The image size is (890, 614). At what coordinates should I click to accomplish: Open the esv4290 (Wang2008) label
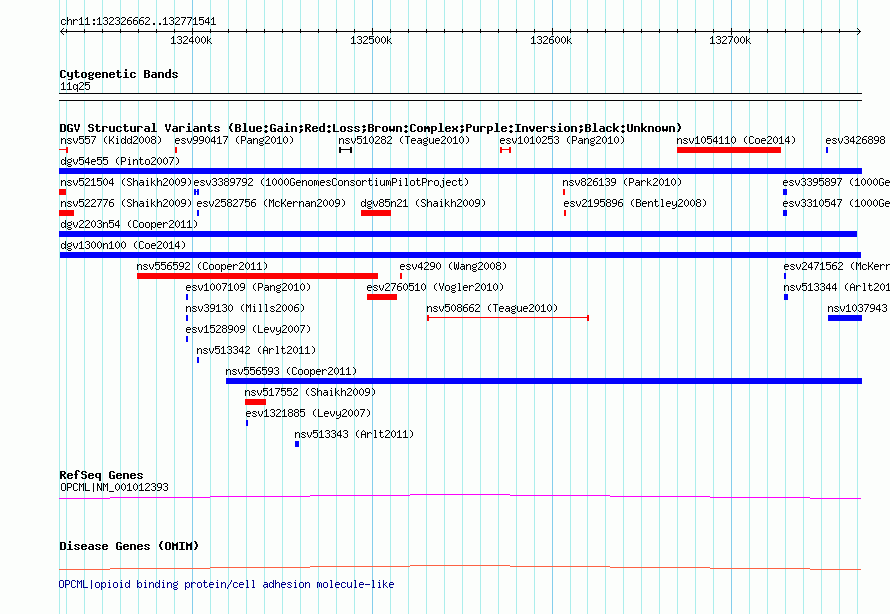coord(453,266)
